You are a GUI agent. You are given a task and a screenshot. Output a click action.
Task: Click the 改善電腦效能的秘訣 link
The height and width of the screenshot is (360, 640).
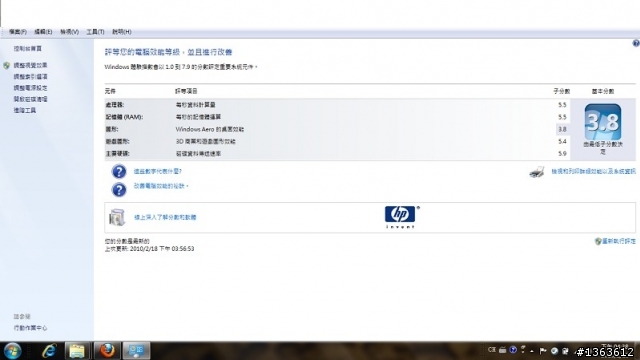pyautogui.click(x=160, y=186)
